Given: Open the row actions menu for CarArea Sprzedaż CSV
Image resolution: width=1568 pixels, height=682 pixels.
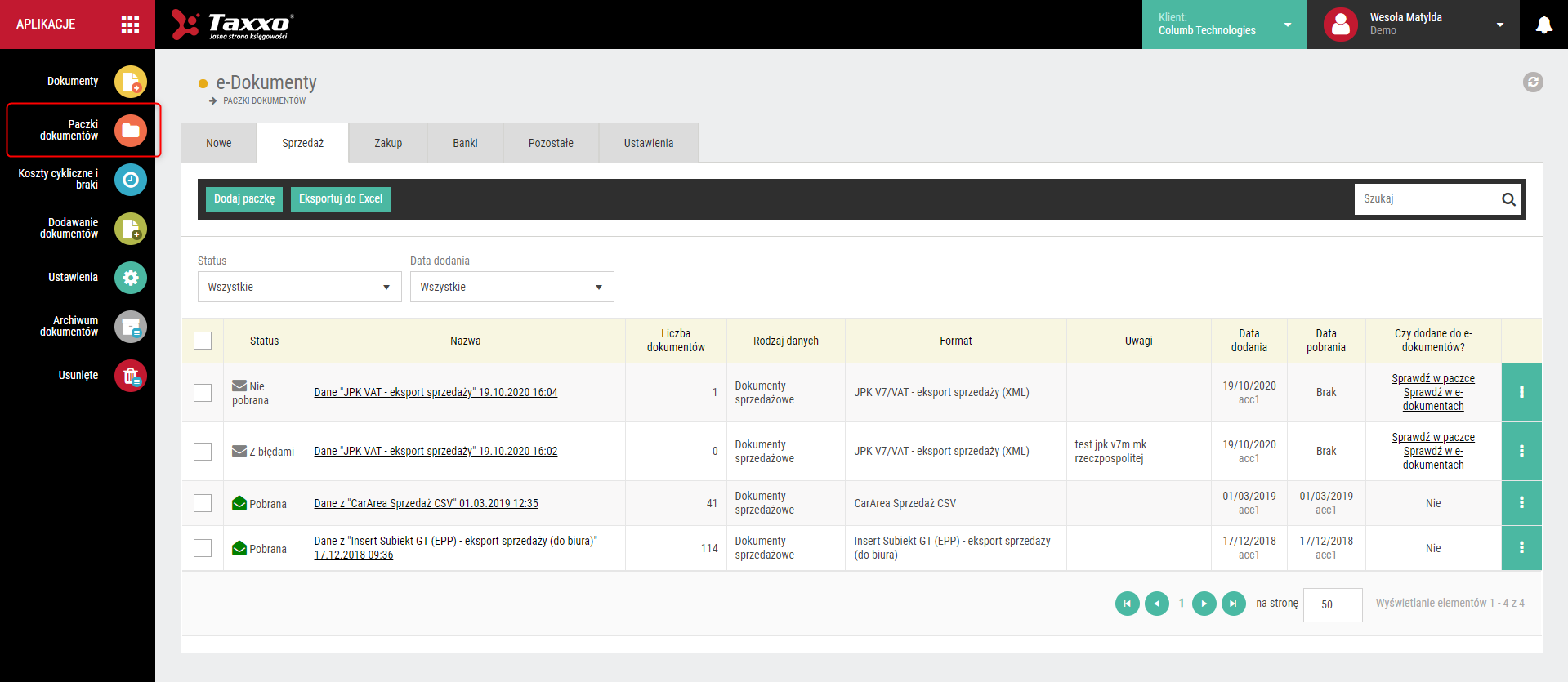Looking at the screenshot, I should 1521,503.
